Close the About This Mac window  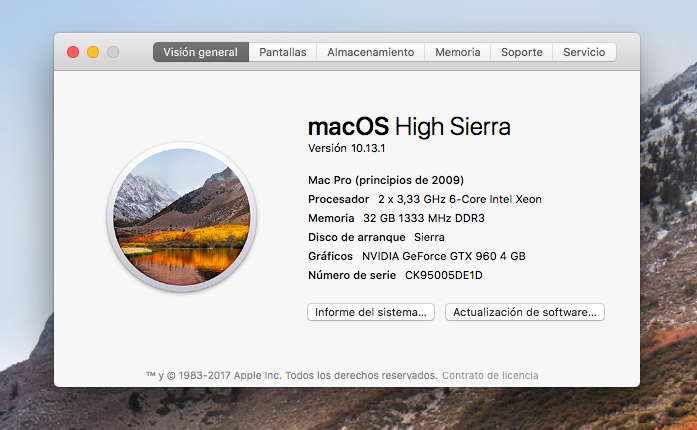point(73,52)
